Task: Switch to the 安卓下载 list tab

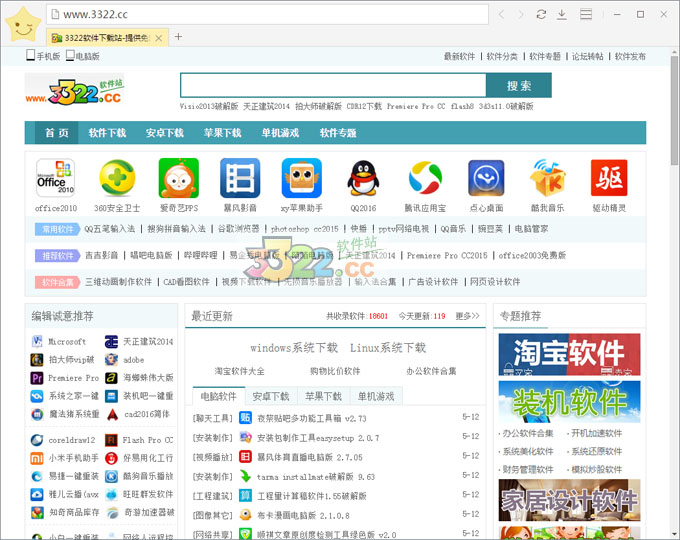Action: pos(271,396)
